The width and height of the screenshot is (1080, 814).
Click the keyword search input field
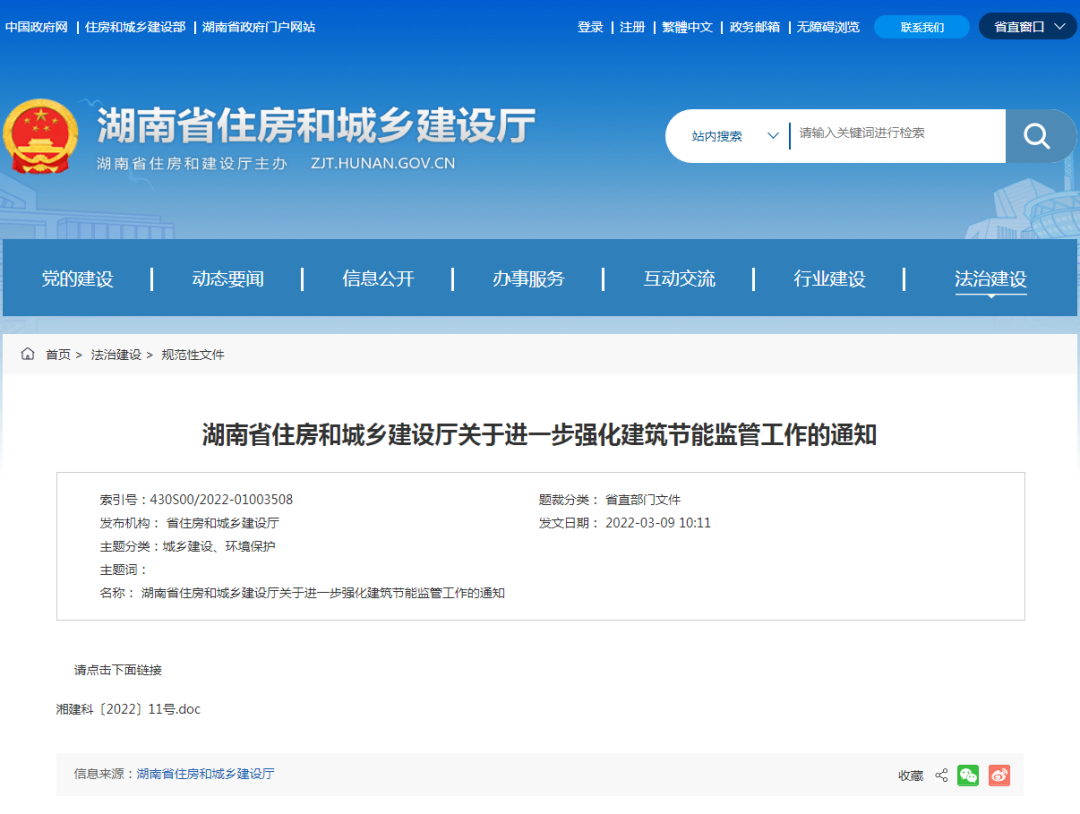click(x=895, y=133)
